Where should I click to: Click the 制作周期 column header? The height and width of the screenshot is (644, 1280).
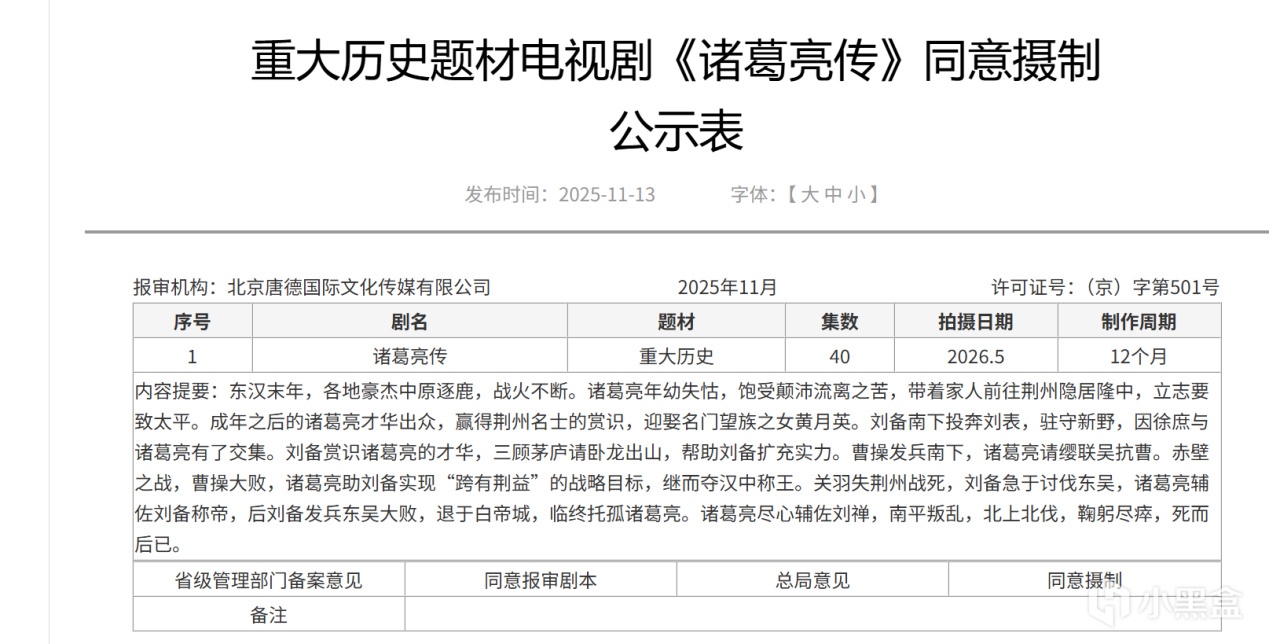(1139, 322)
